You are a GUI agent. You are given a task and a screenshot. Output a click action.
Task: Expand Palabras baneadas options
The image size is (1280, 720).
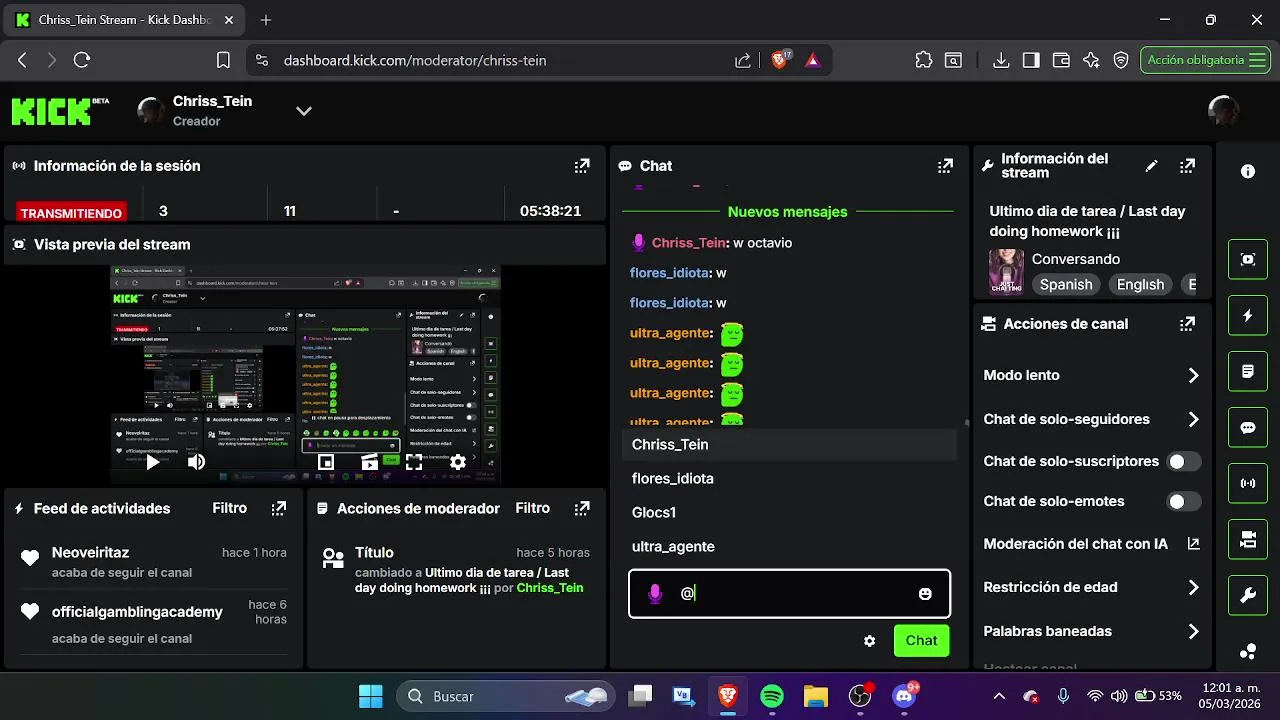tap(1193, 631)
